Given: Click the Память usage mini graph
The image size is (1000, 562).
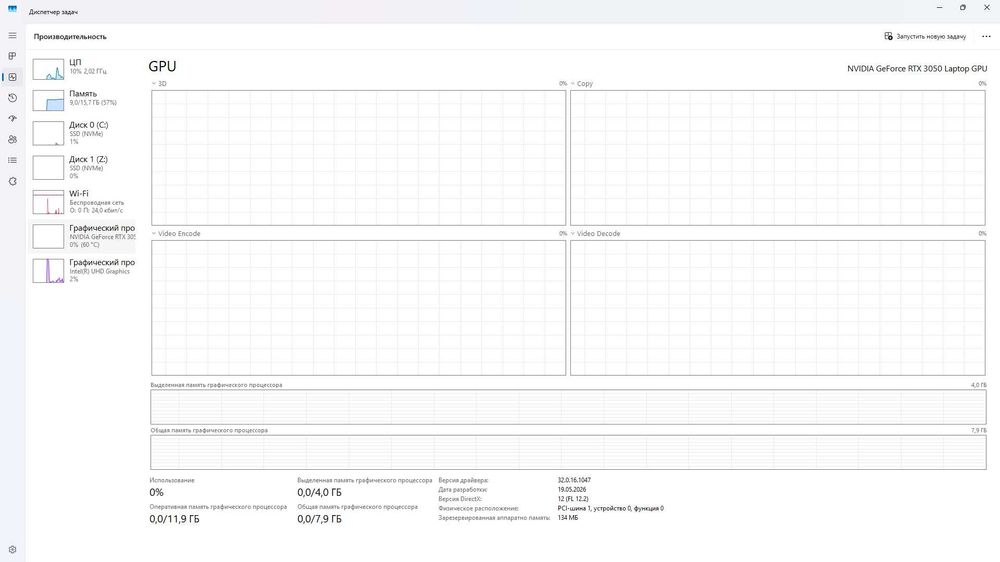Looking at the screenshot, I should 48,100.
